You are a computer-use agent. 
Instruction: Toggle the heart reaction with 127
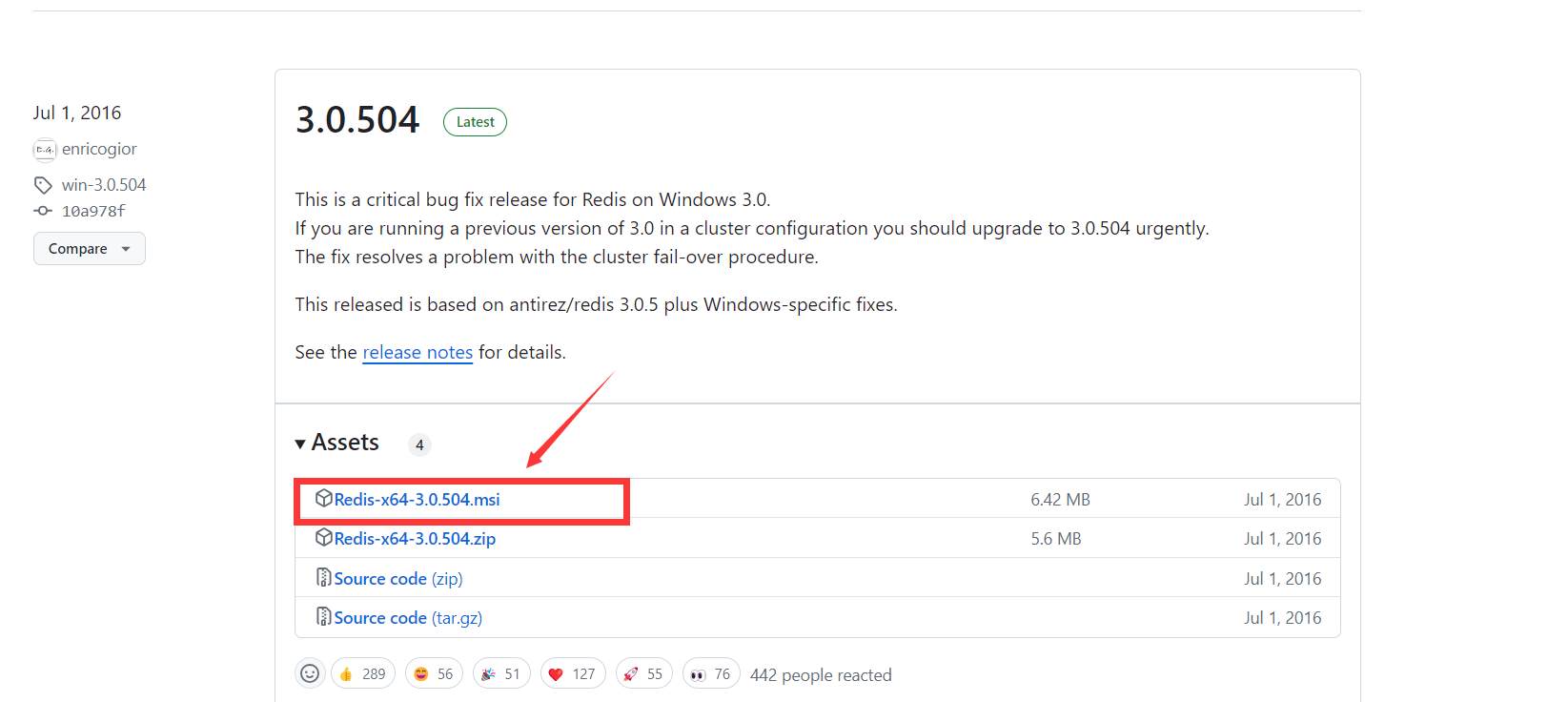(572, 673)
